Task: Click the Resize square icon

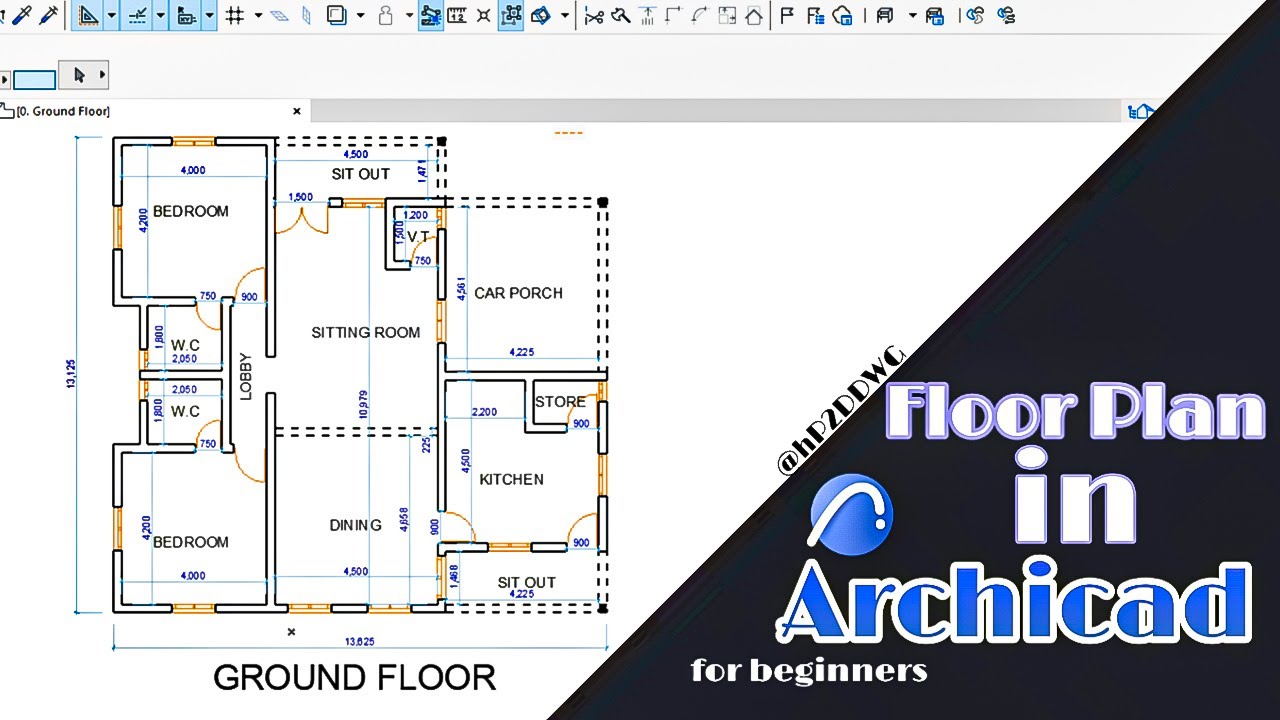Action: tap(727, 15)
